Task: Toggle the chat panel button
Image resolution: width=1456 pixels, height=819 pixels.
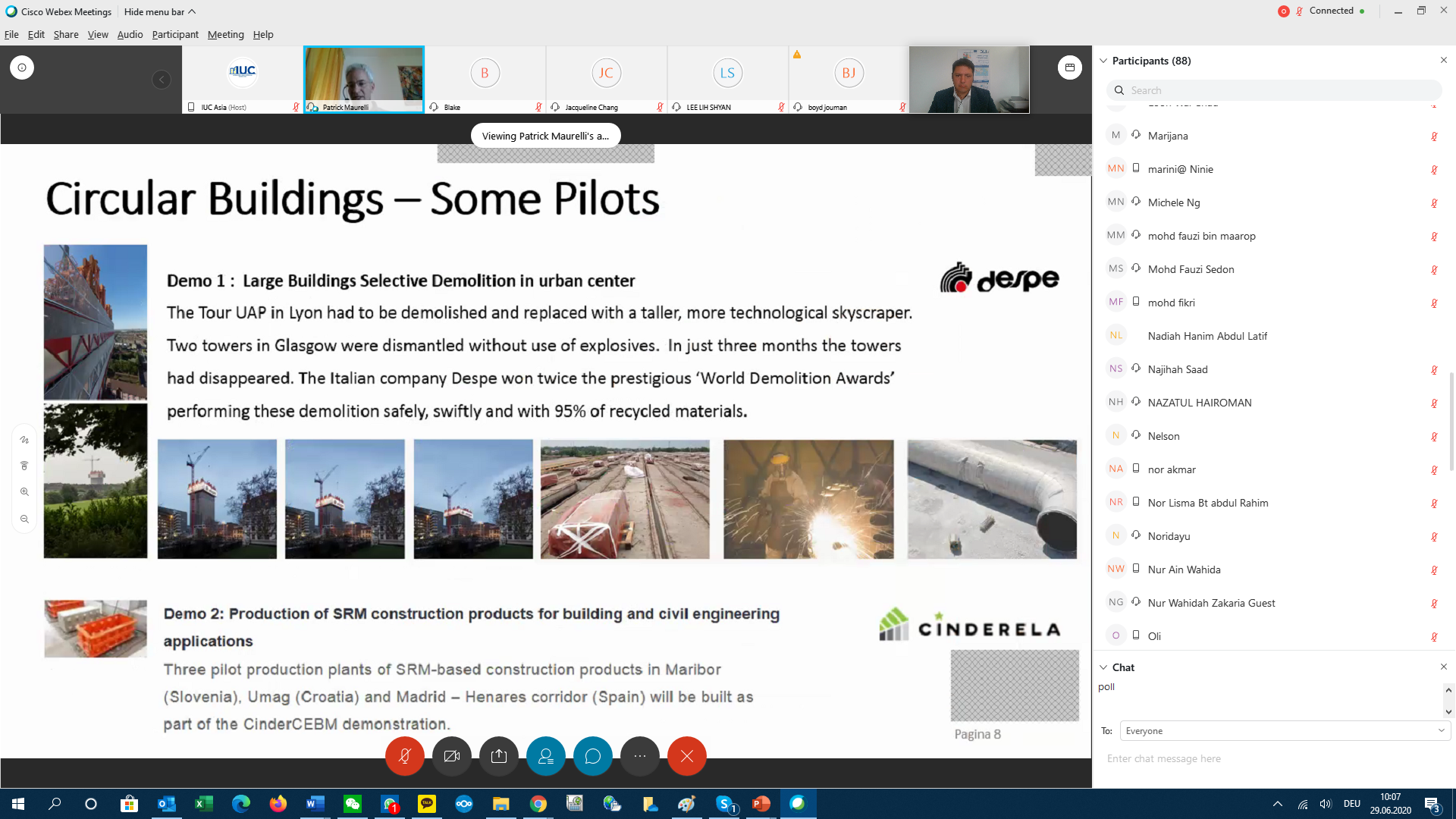Action: pos(592,756)
